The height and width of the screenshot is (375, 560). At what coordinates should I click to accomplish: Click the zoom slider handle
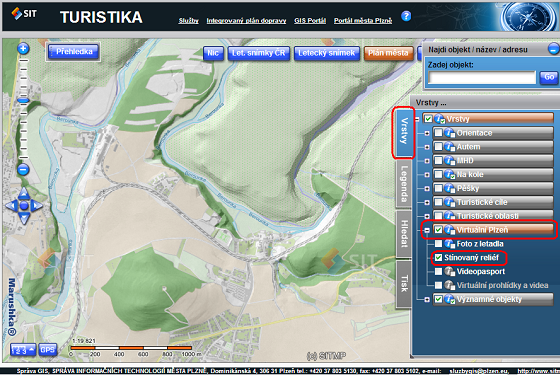pyautogui.click(x=23, y=101)
